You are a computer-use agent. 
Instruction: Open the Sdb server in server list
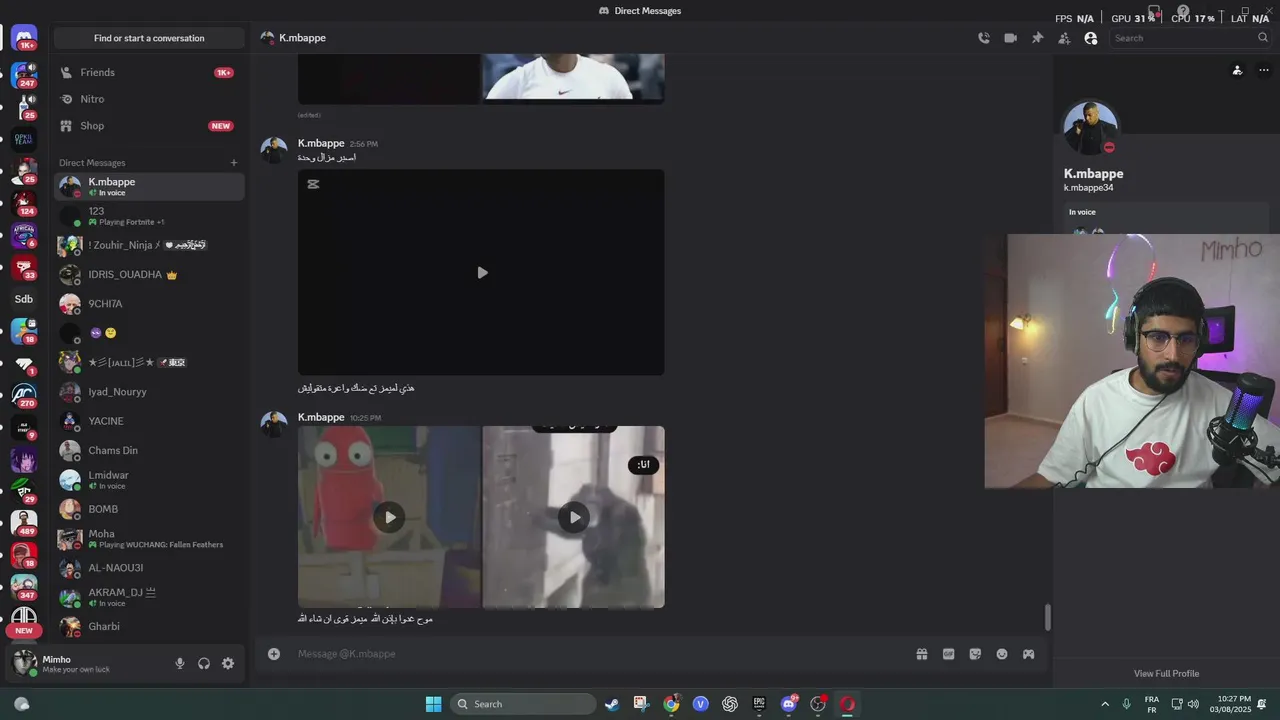[24, 299]
